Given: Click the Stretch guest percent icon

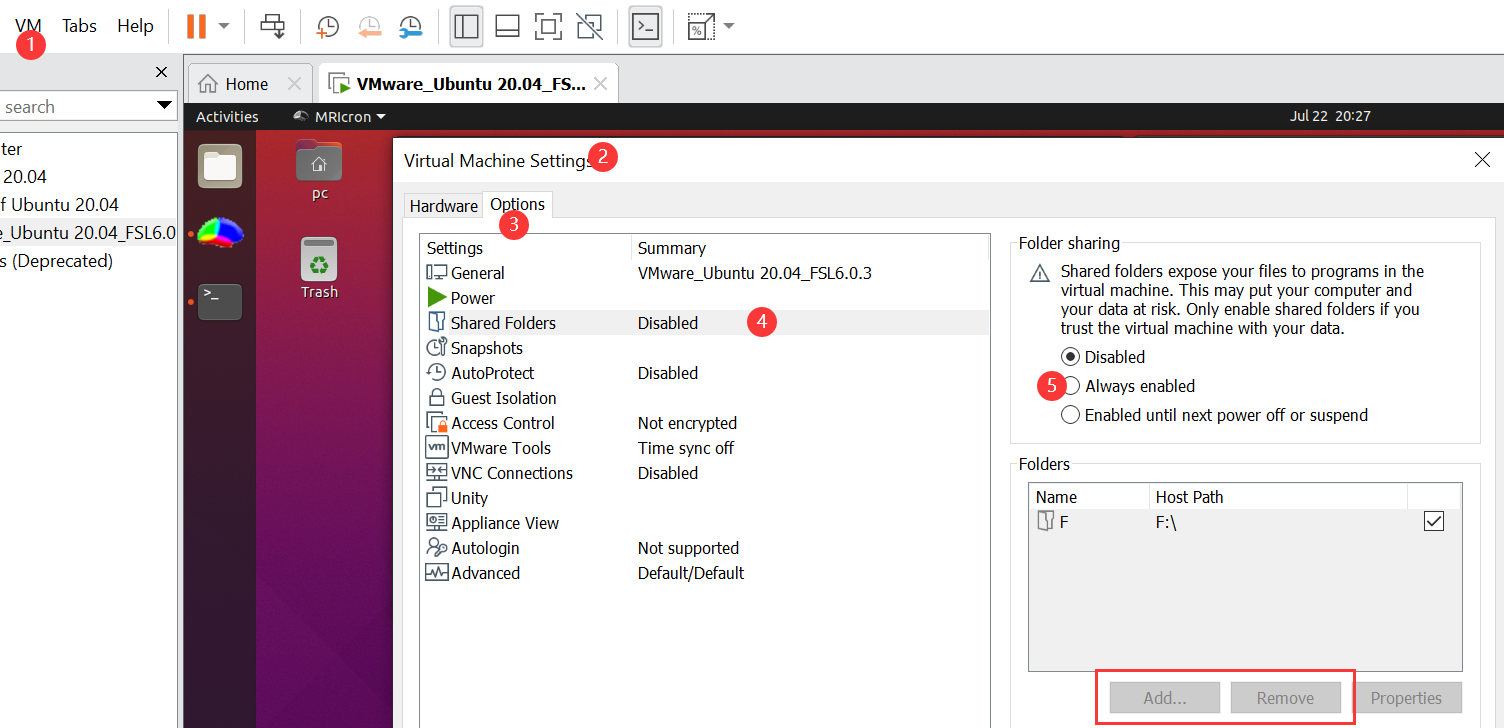Looking at the screenshot, I should coord(701,27).
